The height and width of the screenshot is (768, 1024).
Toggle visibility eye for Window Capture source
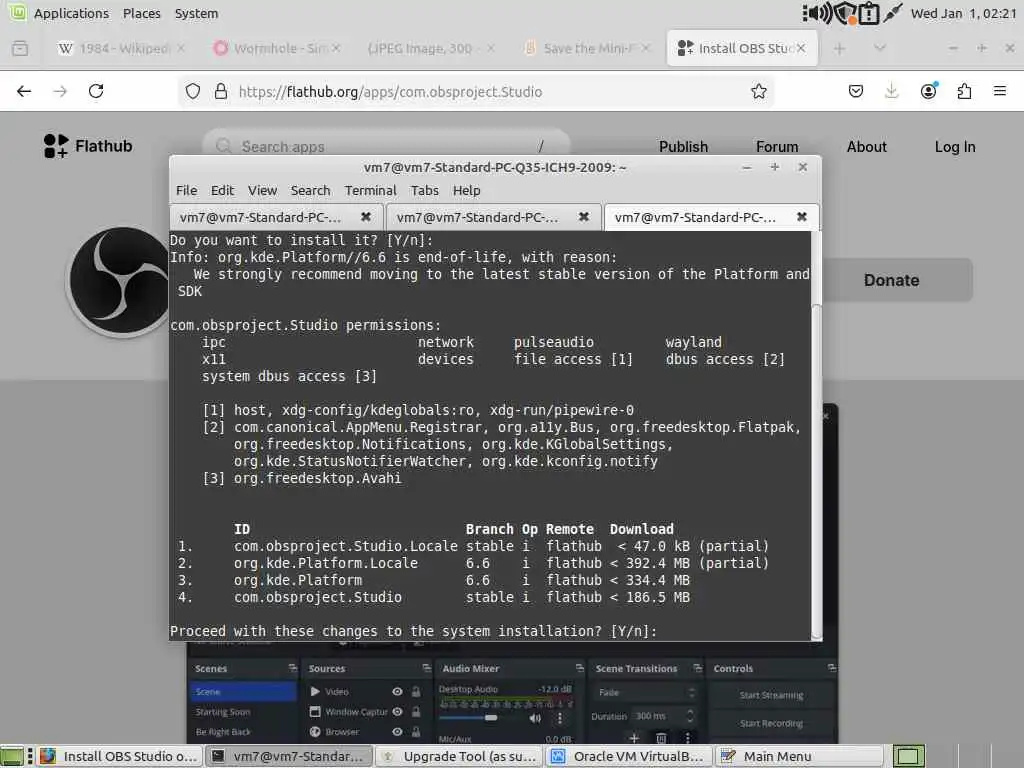[397, 712]
